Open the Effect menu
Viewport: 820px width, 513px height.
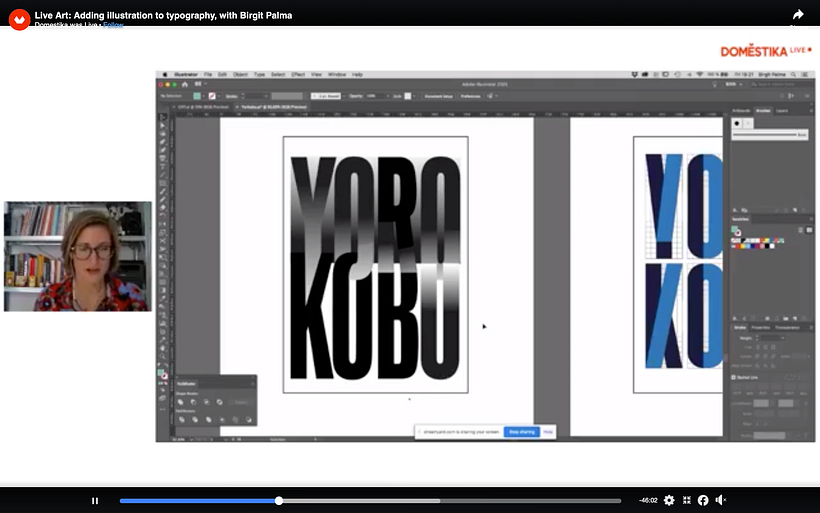(x=298, y=74)
